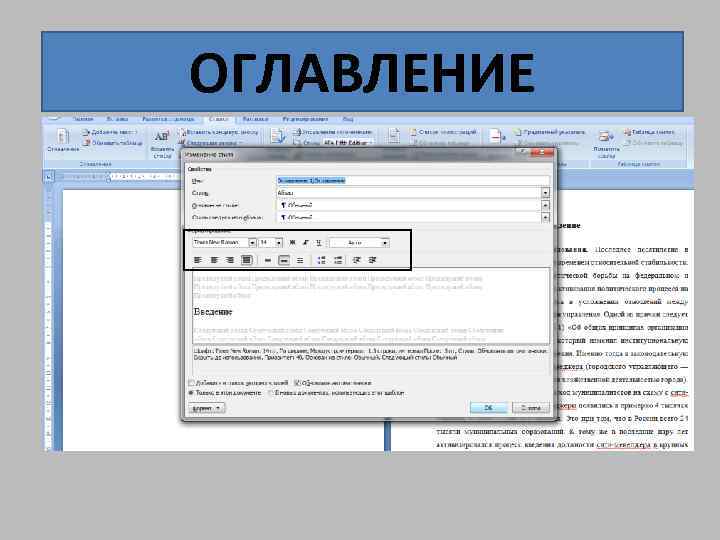
Task: Align text left in Modify Style dialog
Action: click(197, 260)
